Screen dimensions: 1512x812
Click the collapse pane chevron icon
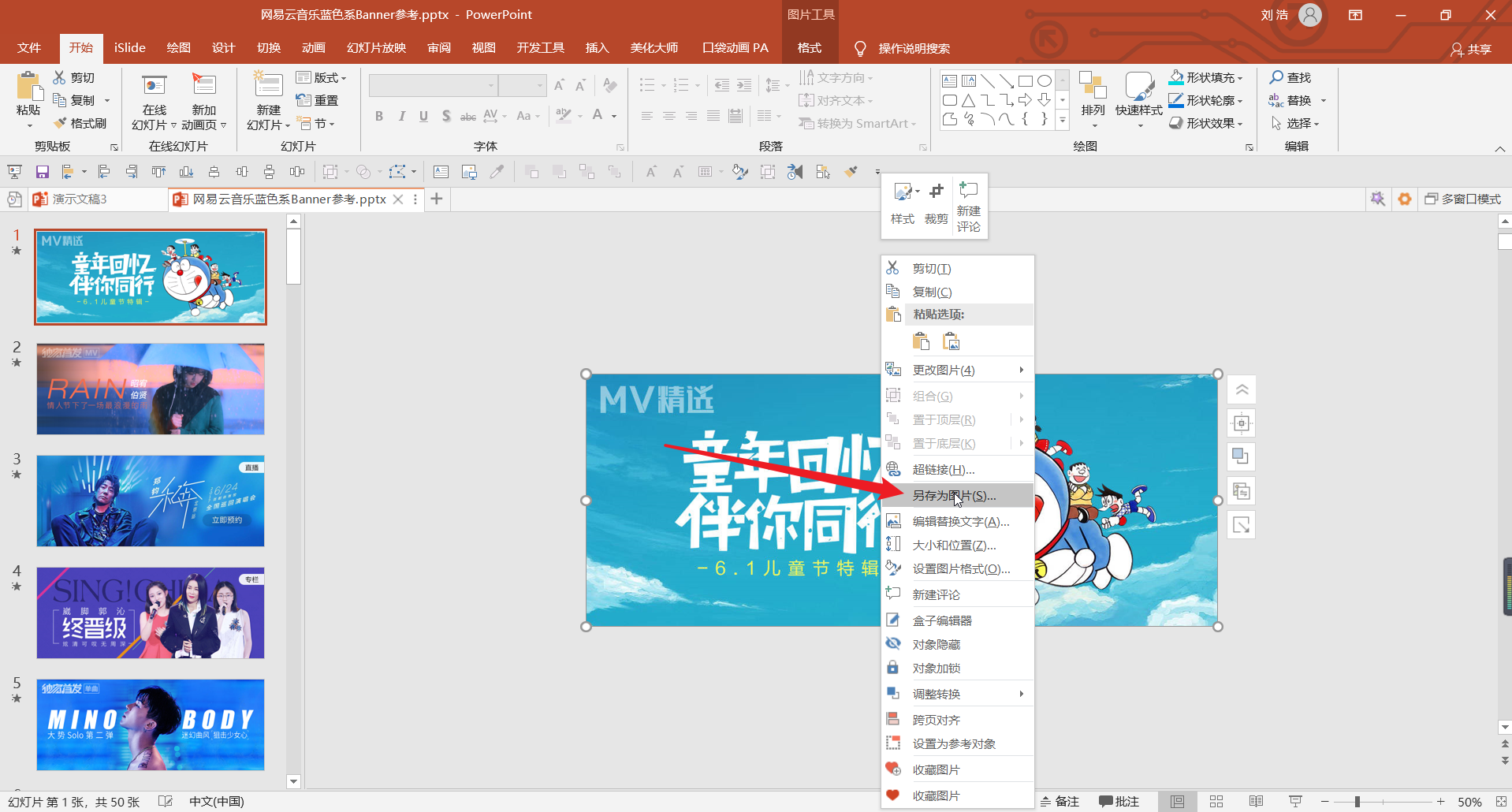pos(1242,389)
